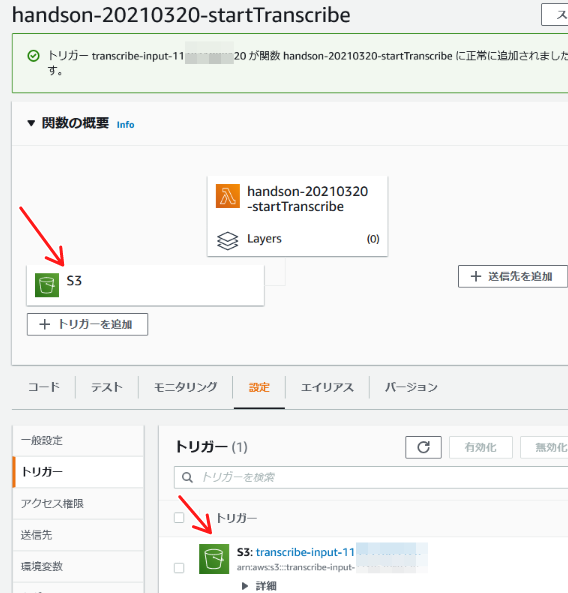The width and height of the screenshot is (568, 593).
Task: Switch to the バージョン tab
Action: (x=411, y=387)
